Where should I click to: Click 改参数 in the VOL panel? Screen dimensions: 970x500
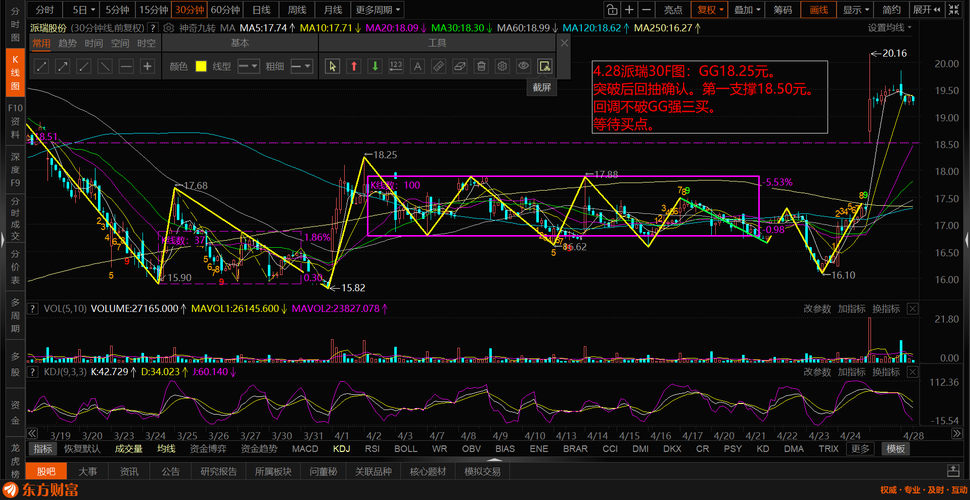pos(817,309)
